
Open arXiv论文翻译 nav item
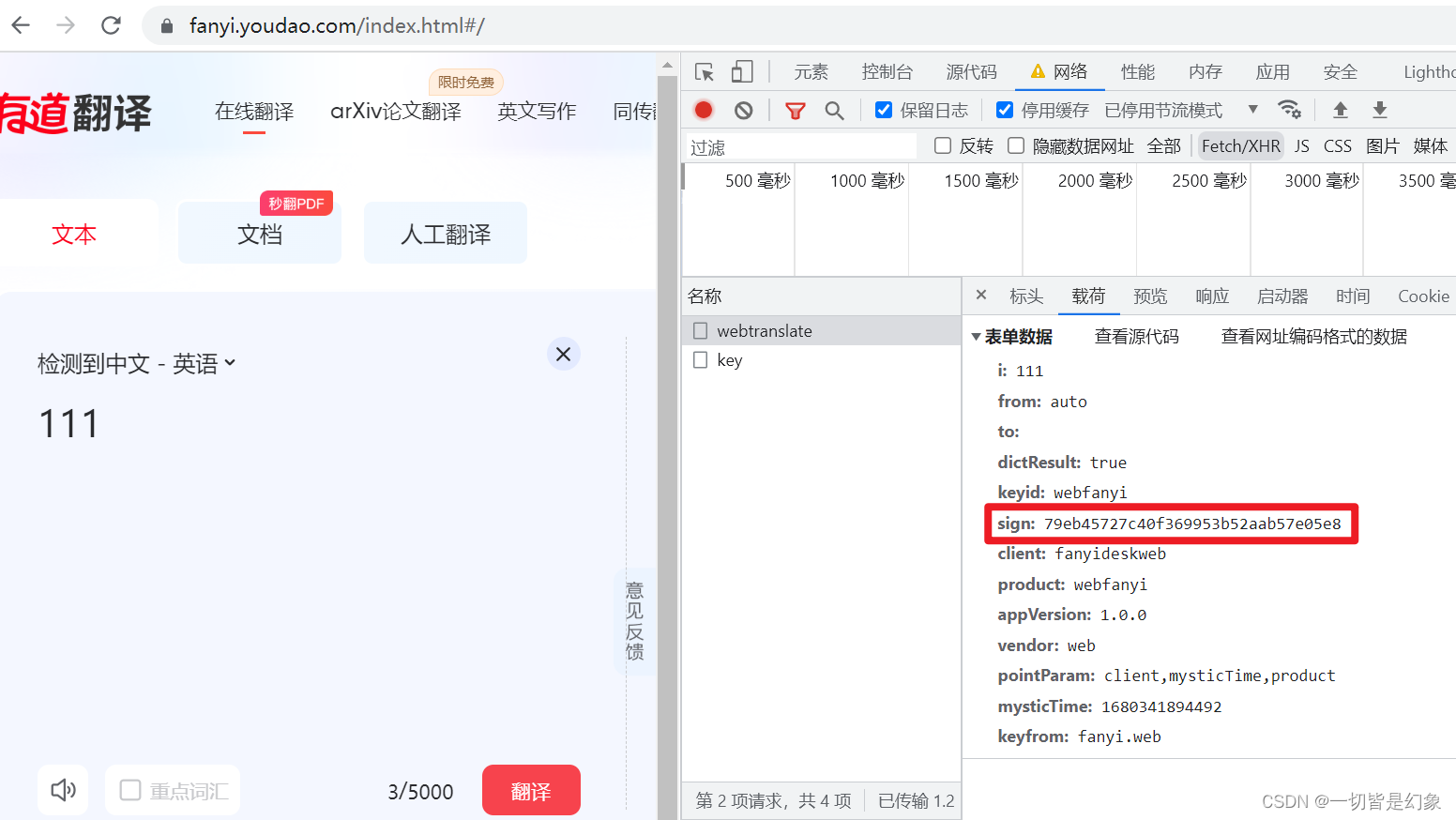[x=396, y=112]
